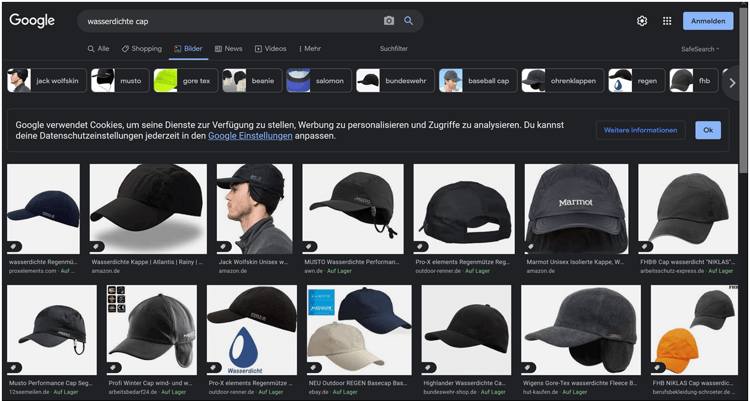Click arbeitsschutz-express.de source text

672,271
